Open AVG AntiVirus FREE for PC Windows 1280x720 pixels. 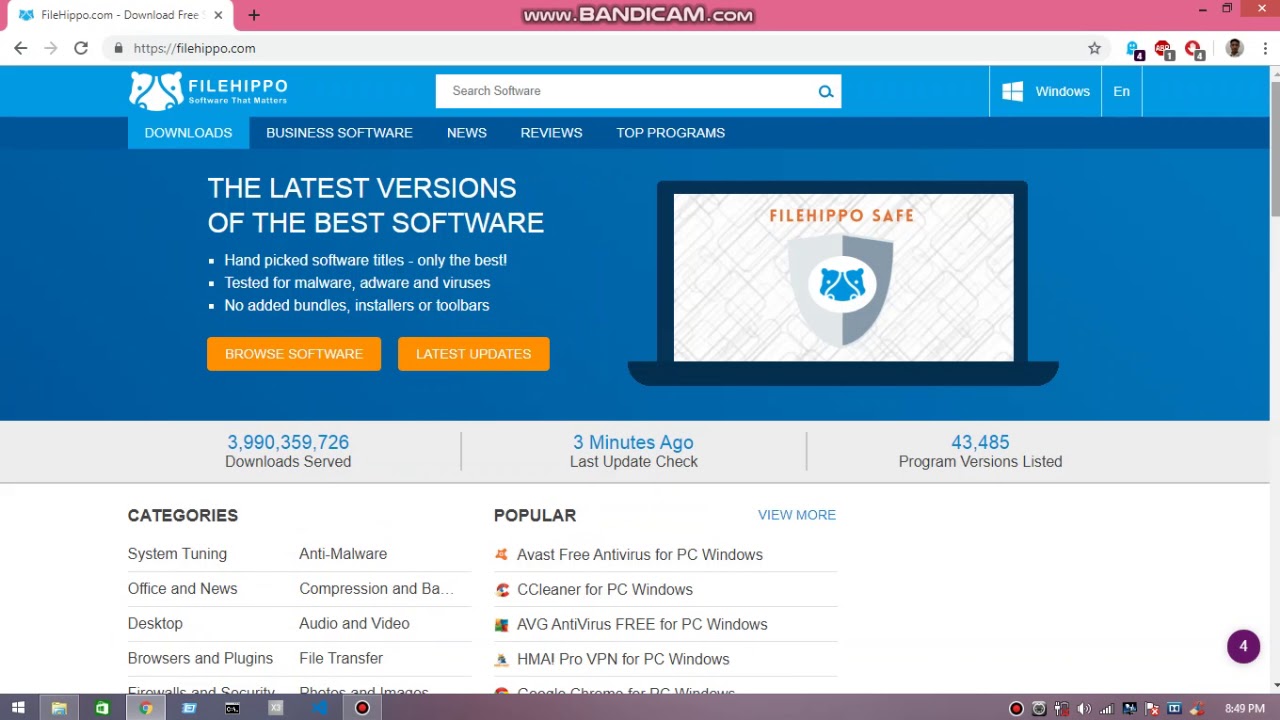pos(642,624)
